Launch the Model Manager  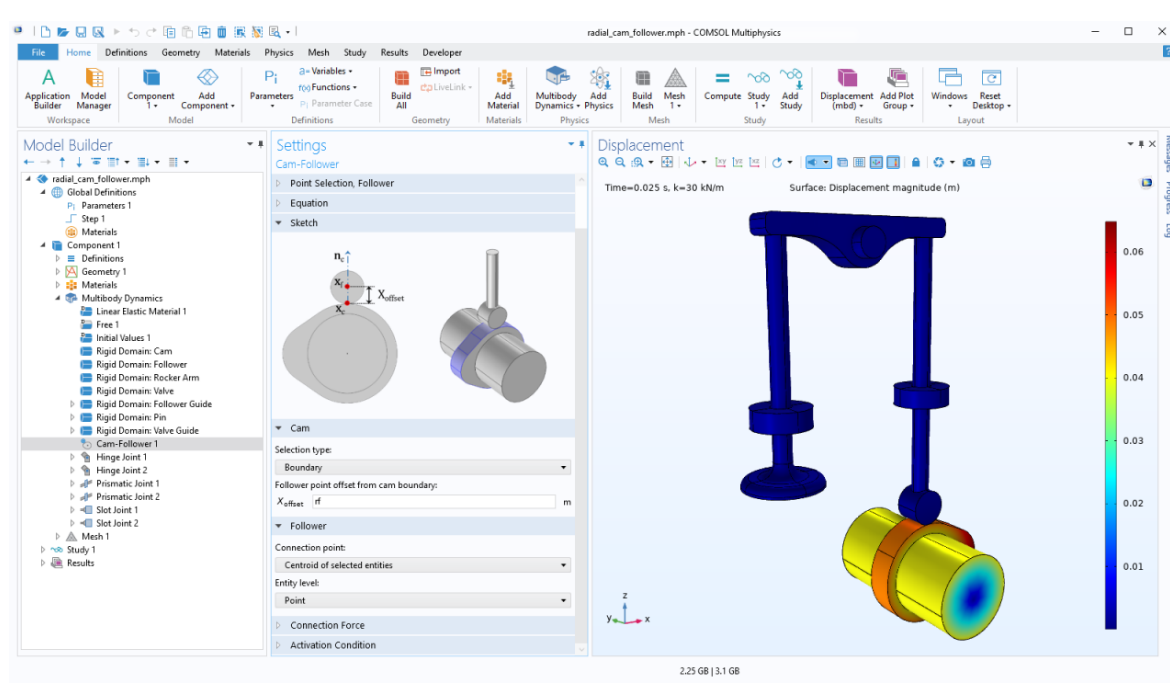point(94,89)
